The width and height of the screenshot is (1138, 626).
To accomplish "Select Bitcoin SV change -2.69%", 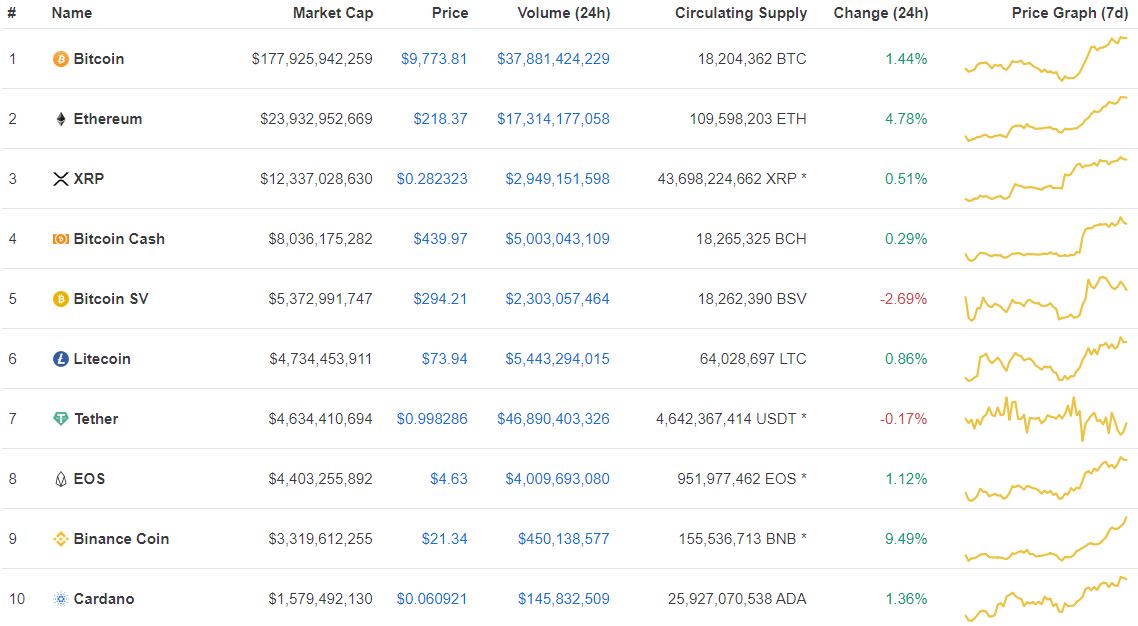I will click(x=904, y=299).
